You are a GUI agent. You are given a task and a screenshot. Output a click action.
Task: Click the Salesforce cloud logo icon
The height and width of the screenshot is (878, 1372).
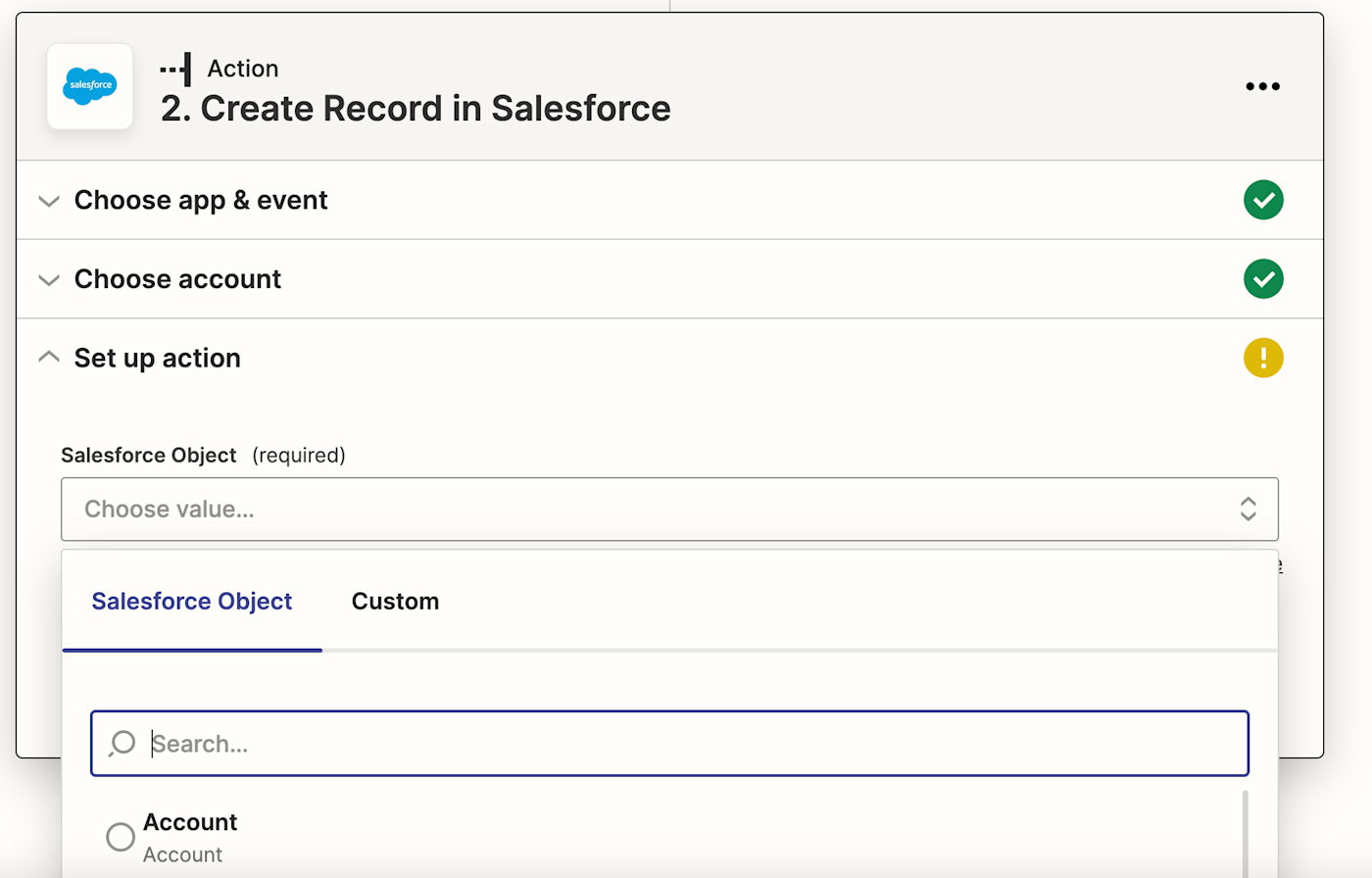(89, 86)
